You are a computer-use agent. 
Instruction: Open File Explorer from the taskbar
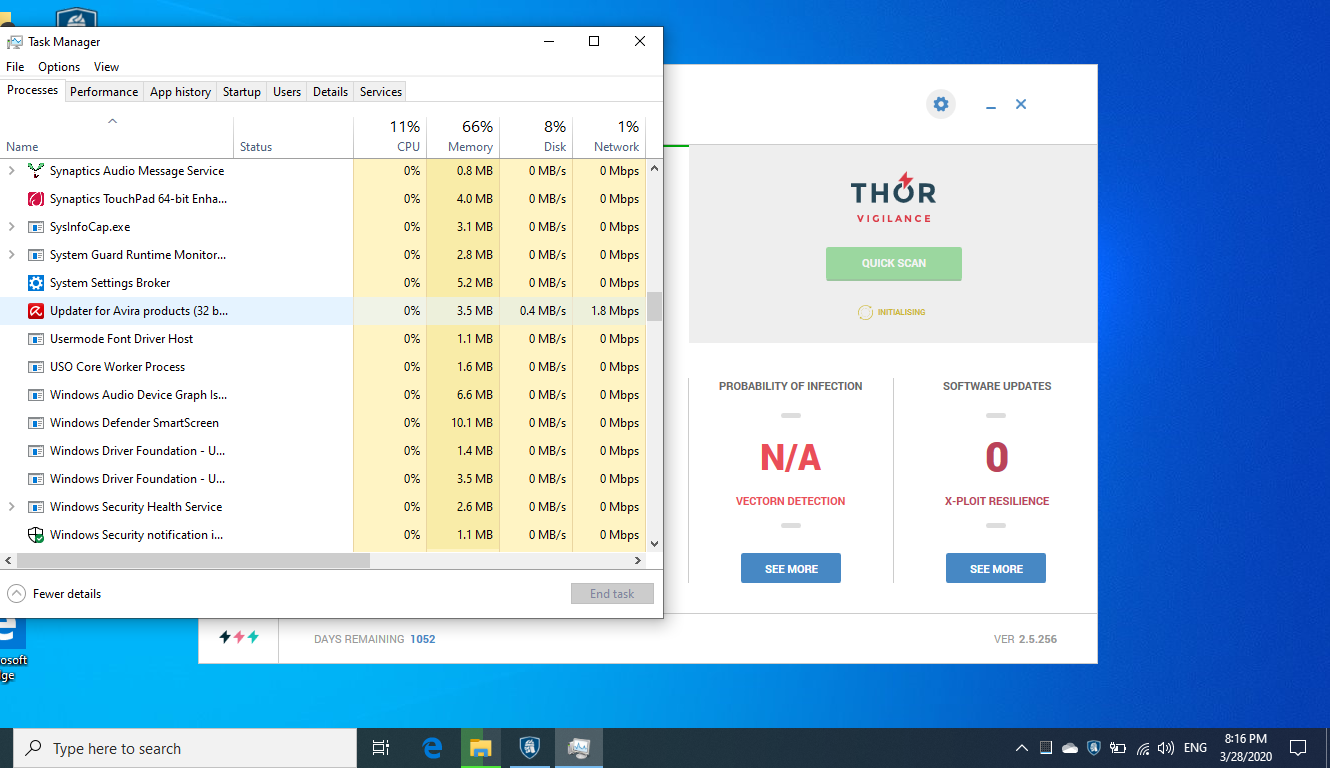(x=481, y=748)
